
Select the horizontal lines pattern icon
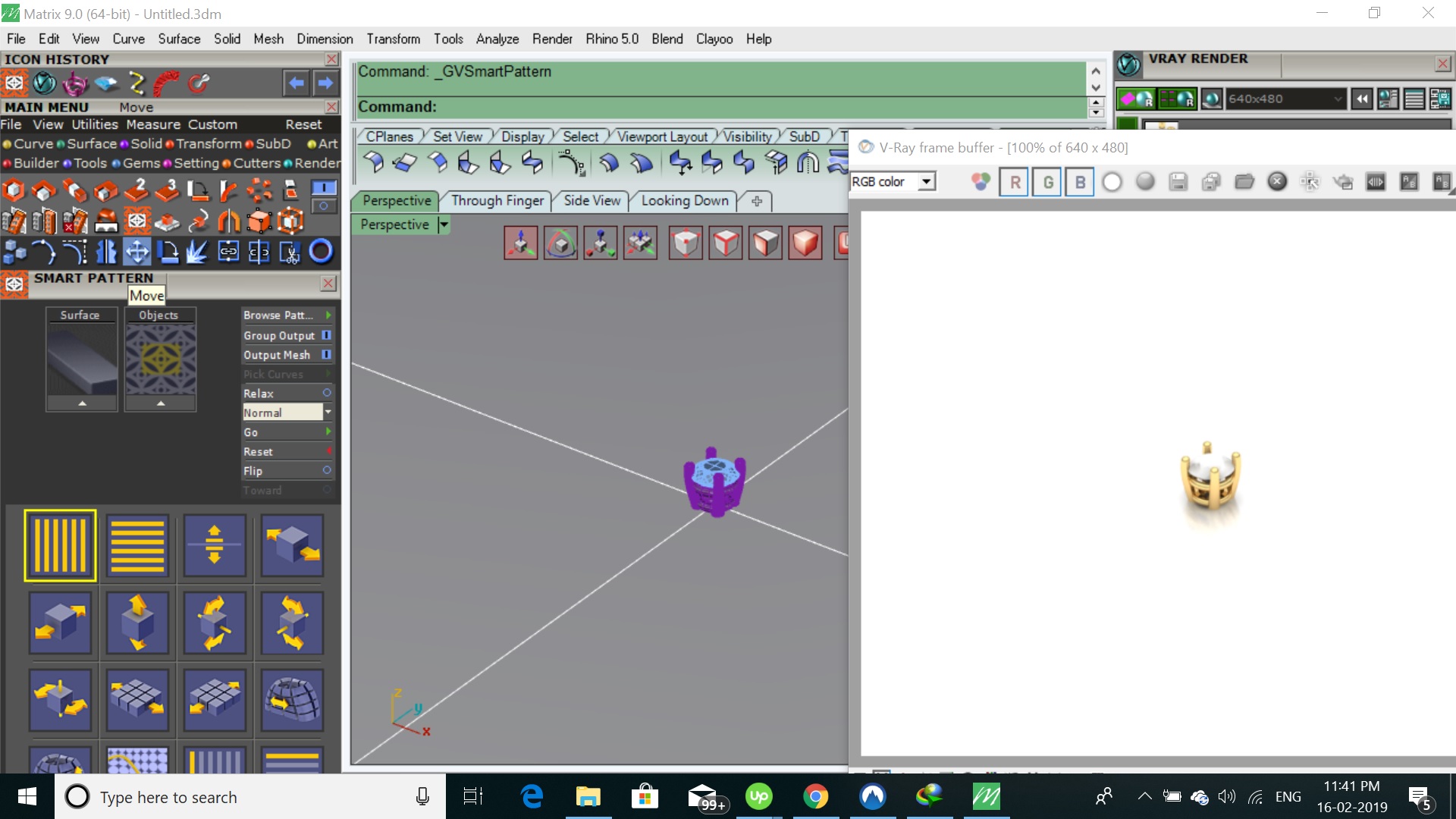pyautogui.click(x=137, y=545)
